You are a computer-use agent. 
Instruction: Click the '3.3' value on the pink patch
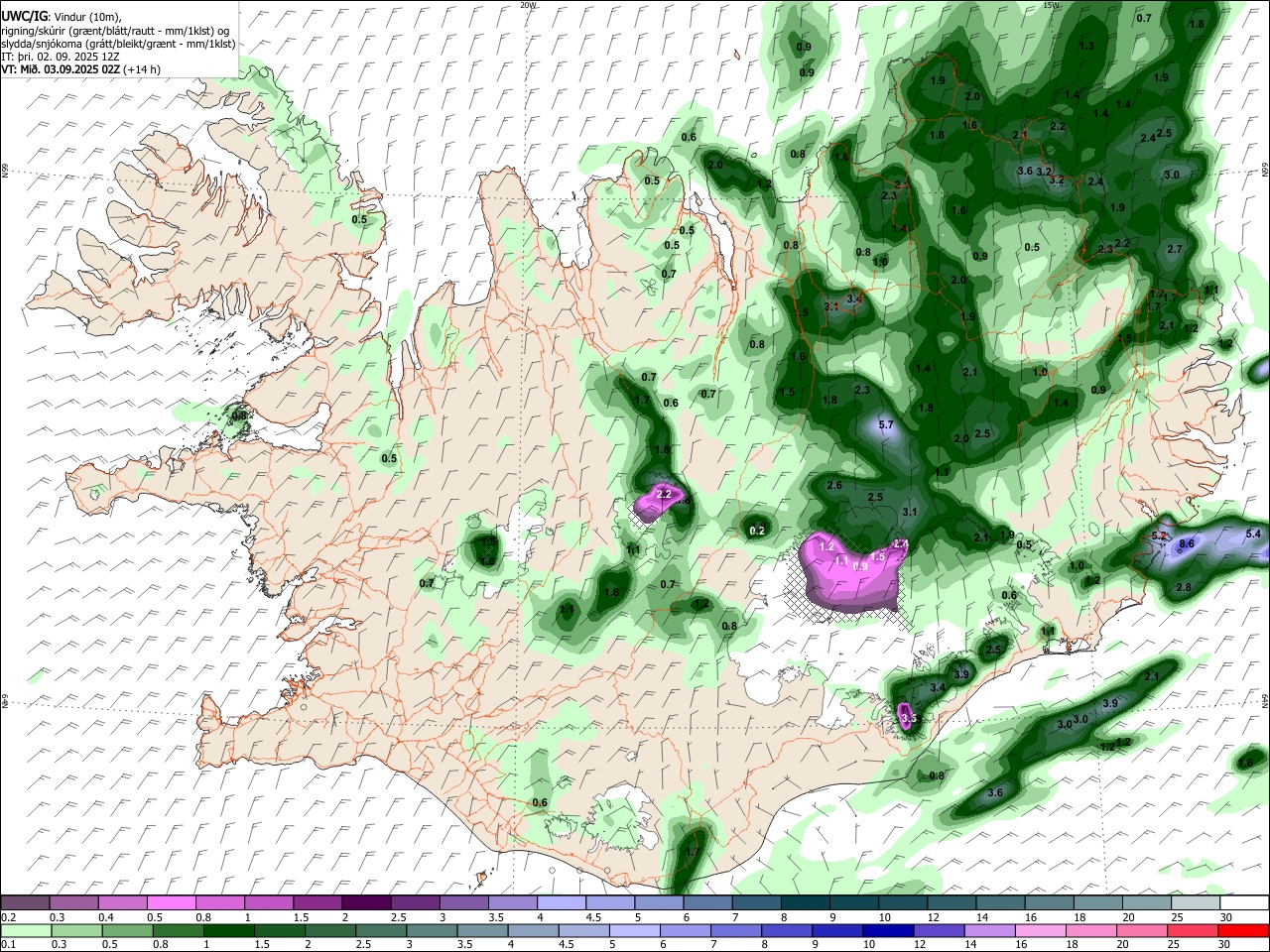point(908,718)
